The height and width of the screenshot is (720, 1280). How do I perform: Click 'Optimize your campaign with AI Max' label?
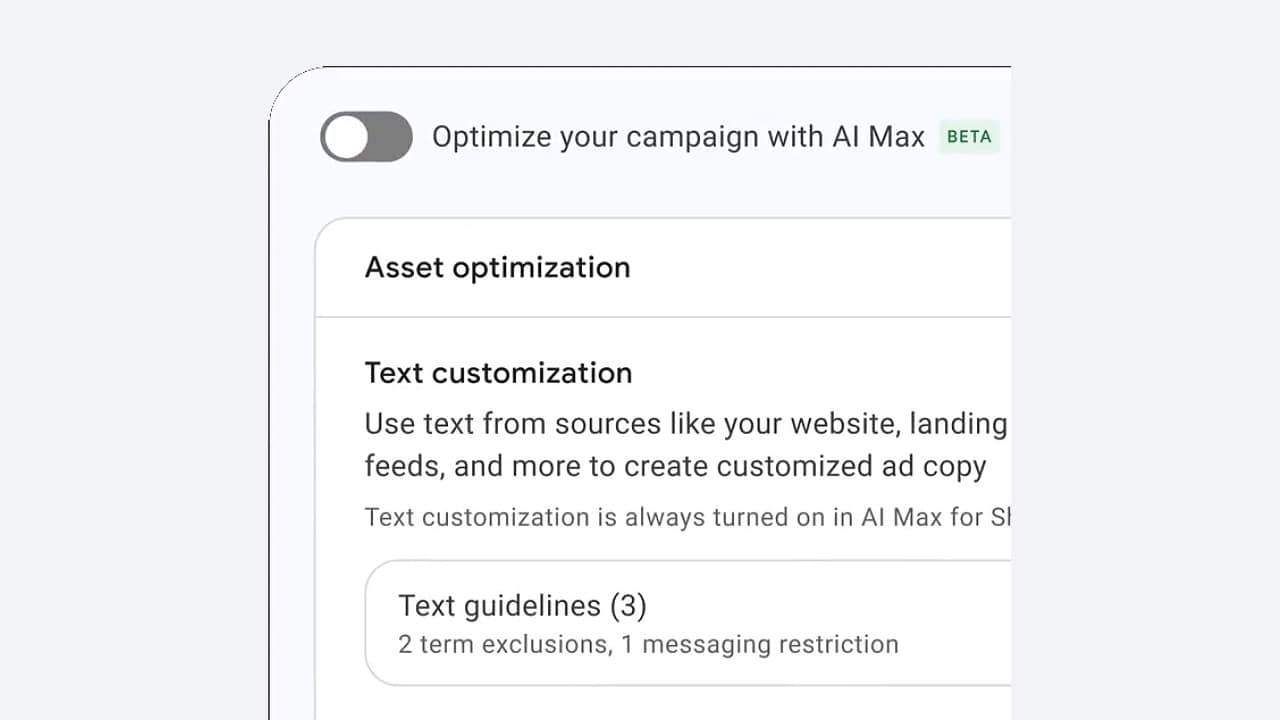678,137
